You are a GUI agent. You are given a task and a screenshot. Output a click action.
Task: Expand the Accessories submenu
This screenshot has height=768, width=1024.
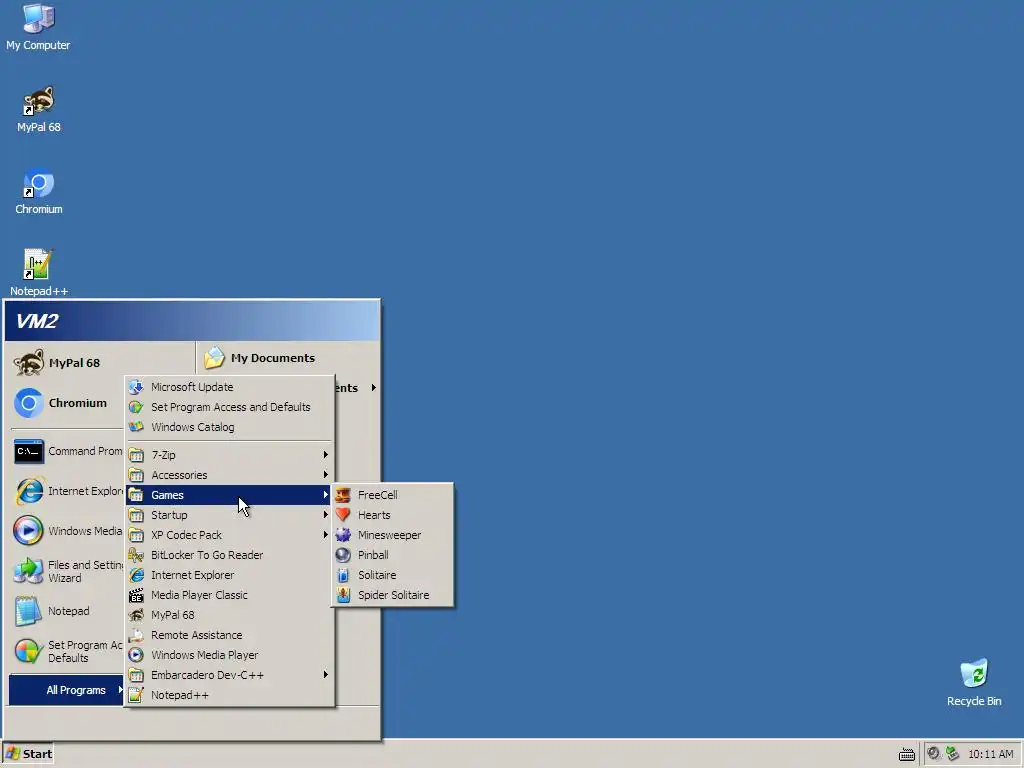tap(230, 475)
